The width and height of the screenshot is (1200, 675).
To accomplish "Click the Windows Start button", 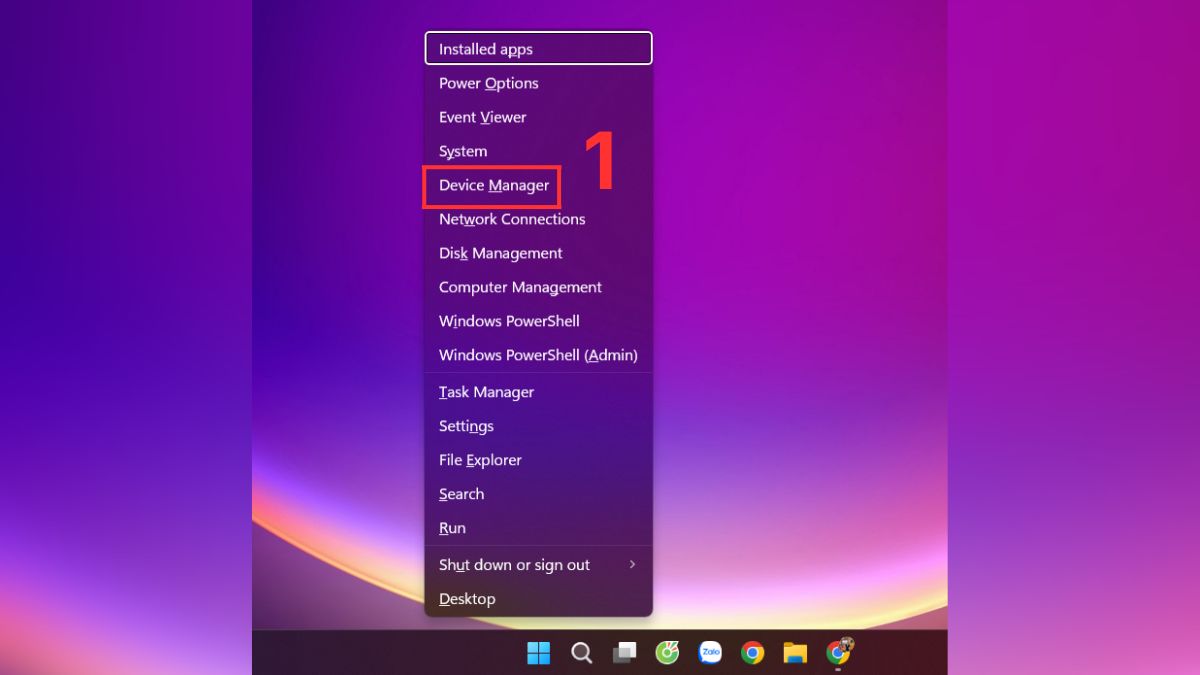I will coord(538,653).
